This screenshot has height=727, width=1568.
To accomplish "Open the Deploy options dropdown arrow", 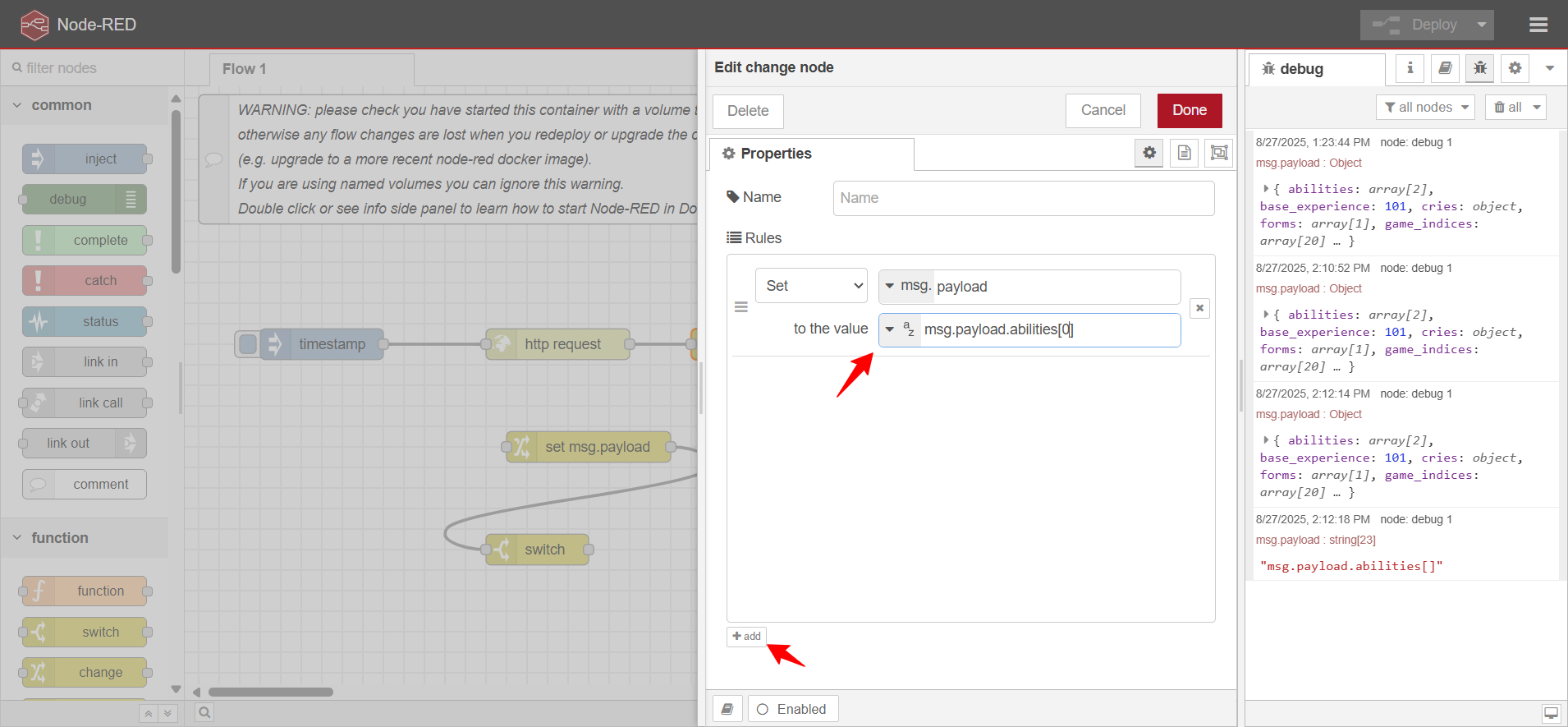I will click(1482, 25).
